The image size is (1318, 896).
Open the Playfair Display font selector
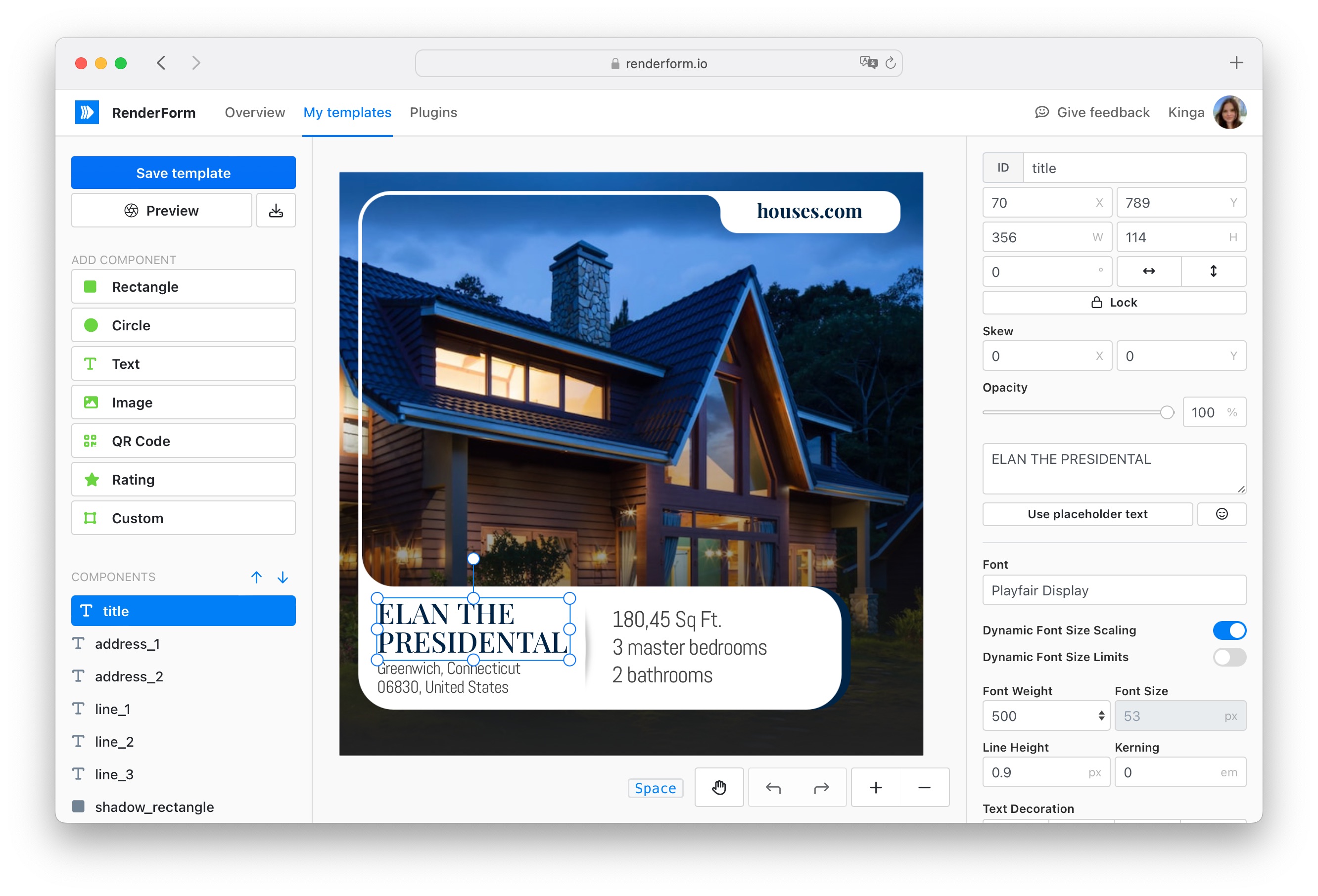(x=1114, y=590)
